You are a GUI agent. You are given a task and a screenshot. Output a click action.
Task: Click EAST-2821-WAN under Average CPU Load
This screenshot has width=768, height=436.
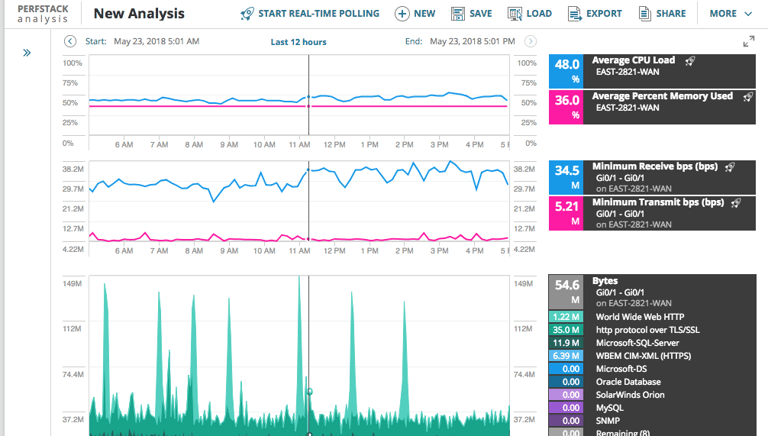click(627, 72)
